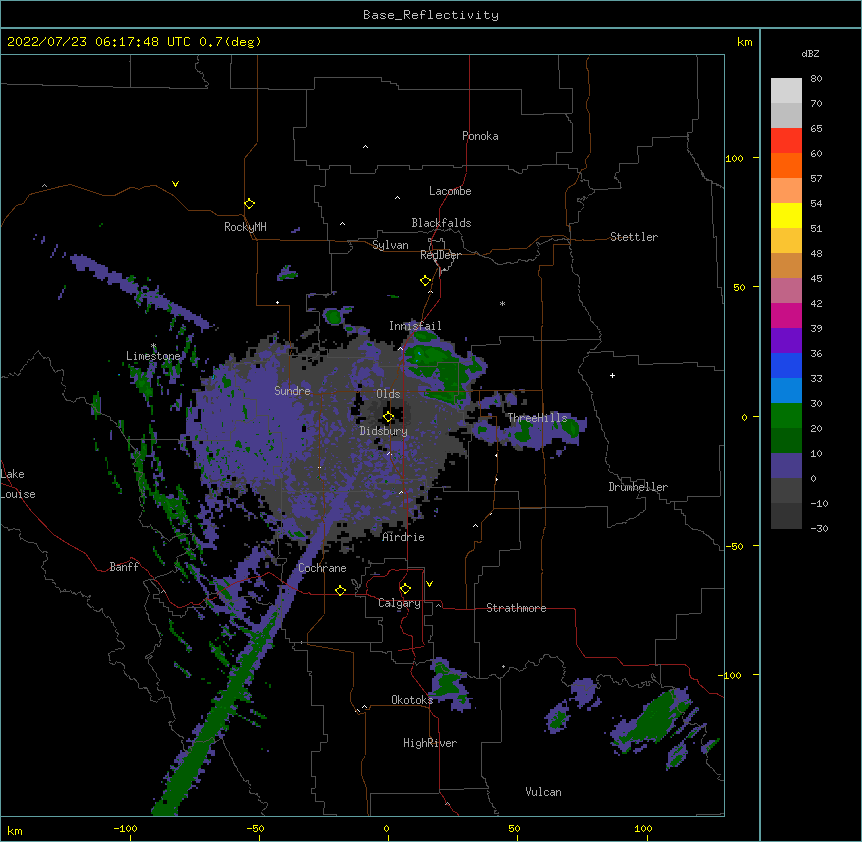The image size is (862, 842).
Task: Select the red 60-65 dBZ legend swatch
Action: pyautogui.click(x=786, y=140)
